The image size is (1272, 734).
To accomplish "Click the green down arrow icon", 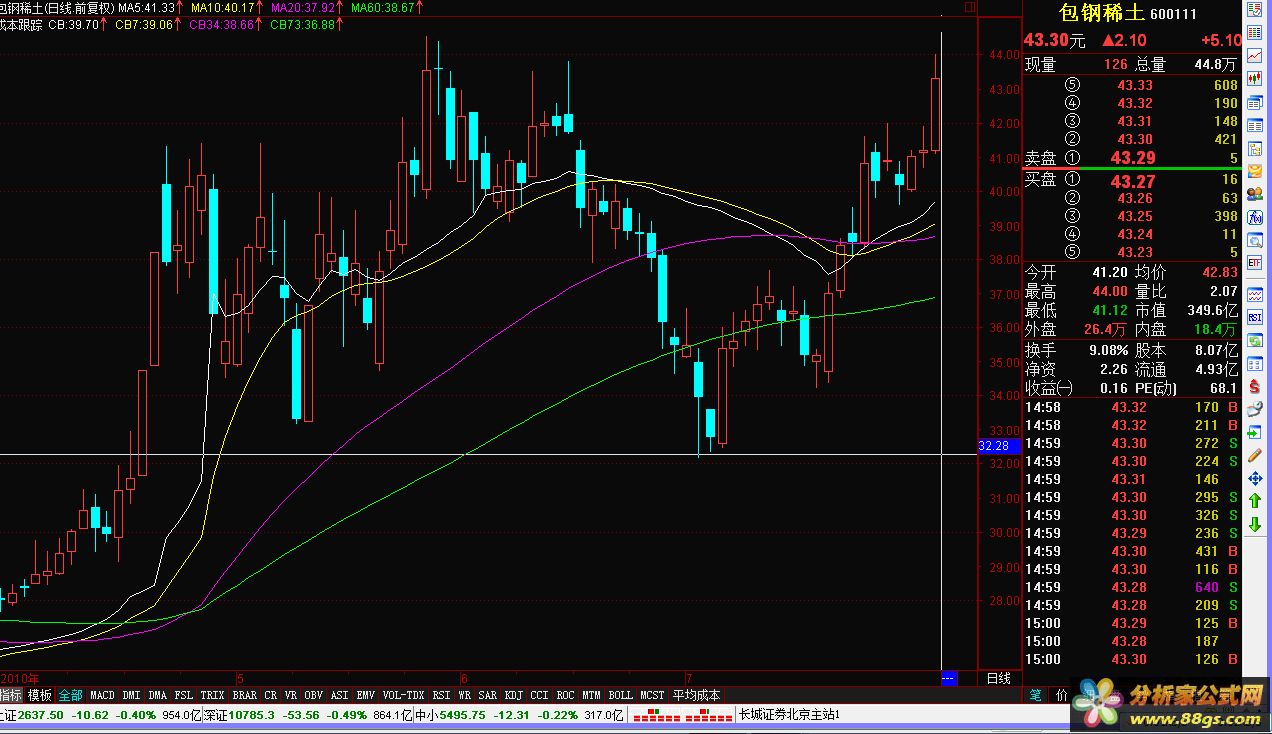I will tap(1254, 524).
